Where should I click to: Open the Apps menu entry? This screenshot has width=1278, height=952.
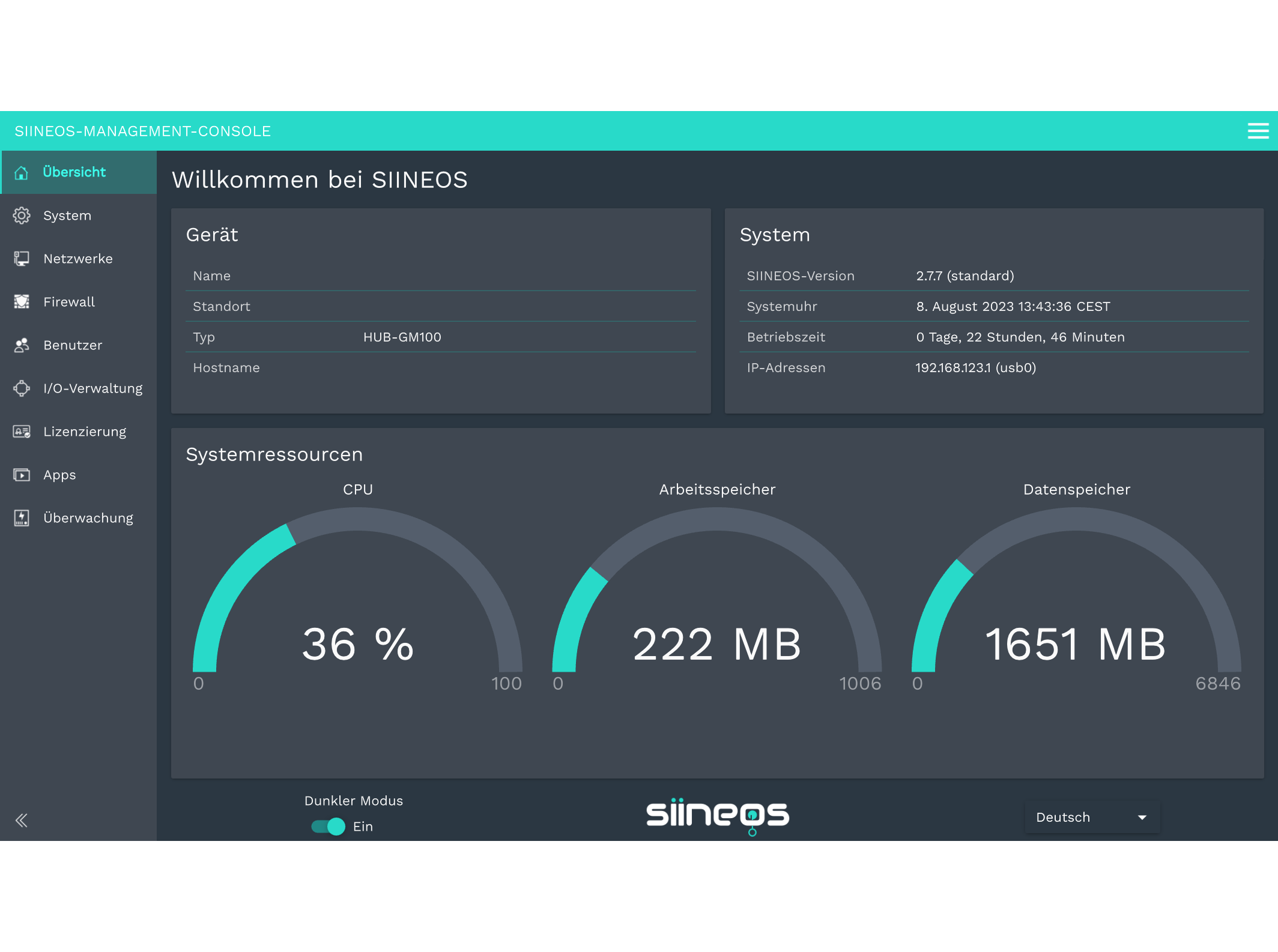pyautogui.click(x=79, y=475)
